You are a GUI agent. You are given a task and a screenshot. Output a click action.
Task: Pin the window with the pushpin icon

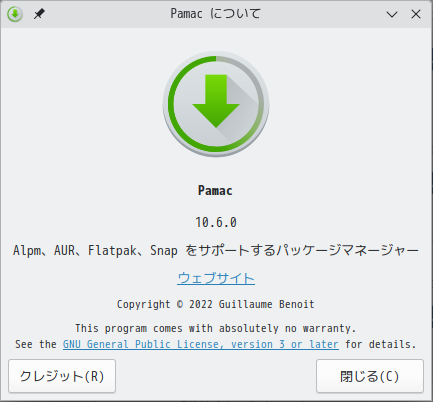(39, 14)
